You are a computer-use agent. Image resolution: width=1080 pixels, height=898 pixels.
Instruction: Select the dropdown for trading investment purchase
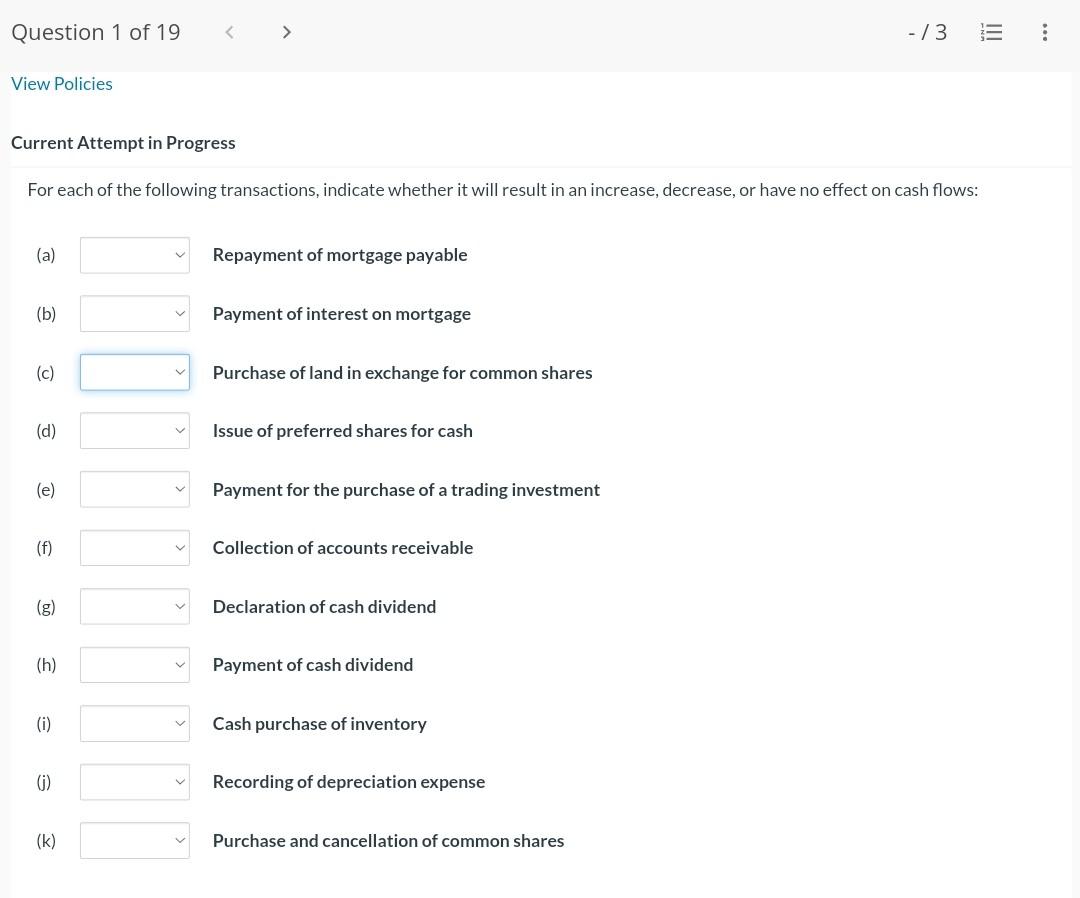(134, 489)
